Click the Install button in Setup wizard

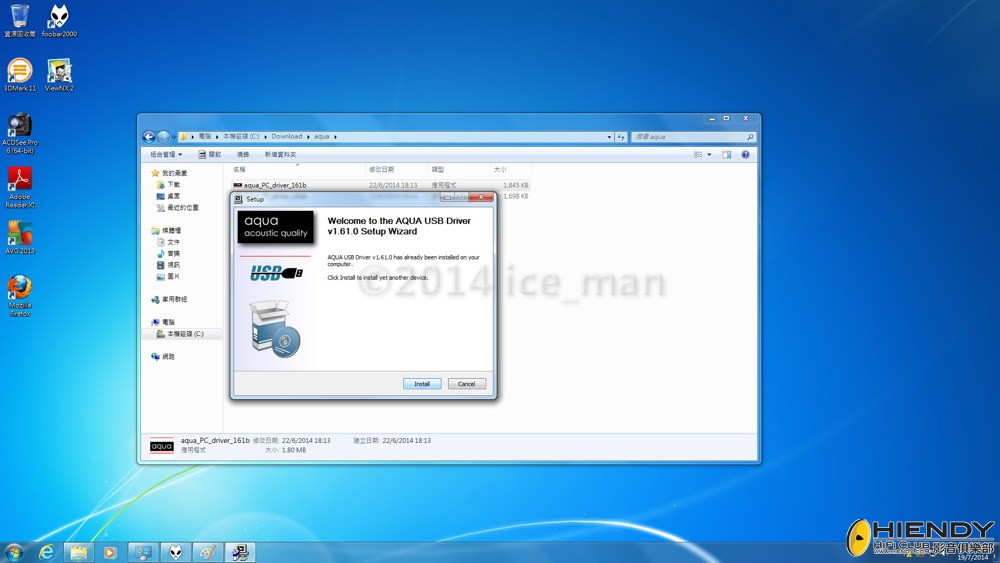pos(421,384)
